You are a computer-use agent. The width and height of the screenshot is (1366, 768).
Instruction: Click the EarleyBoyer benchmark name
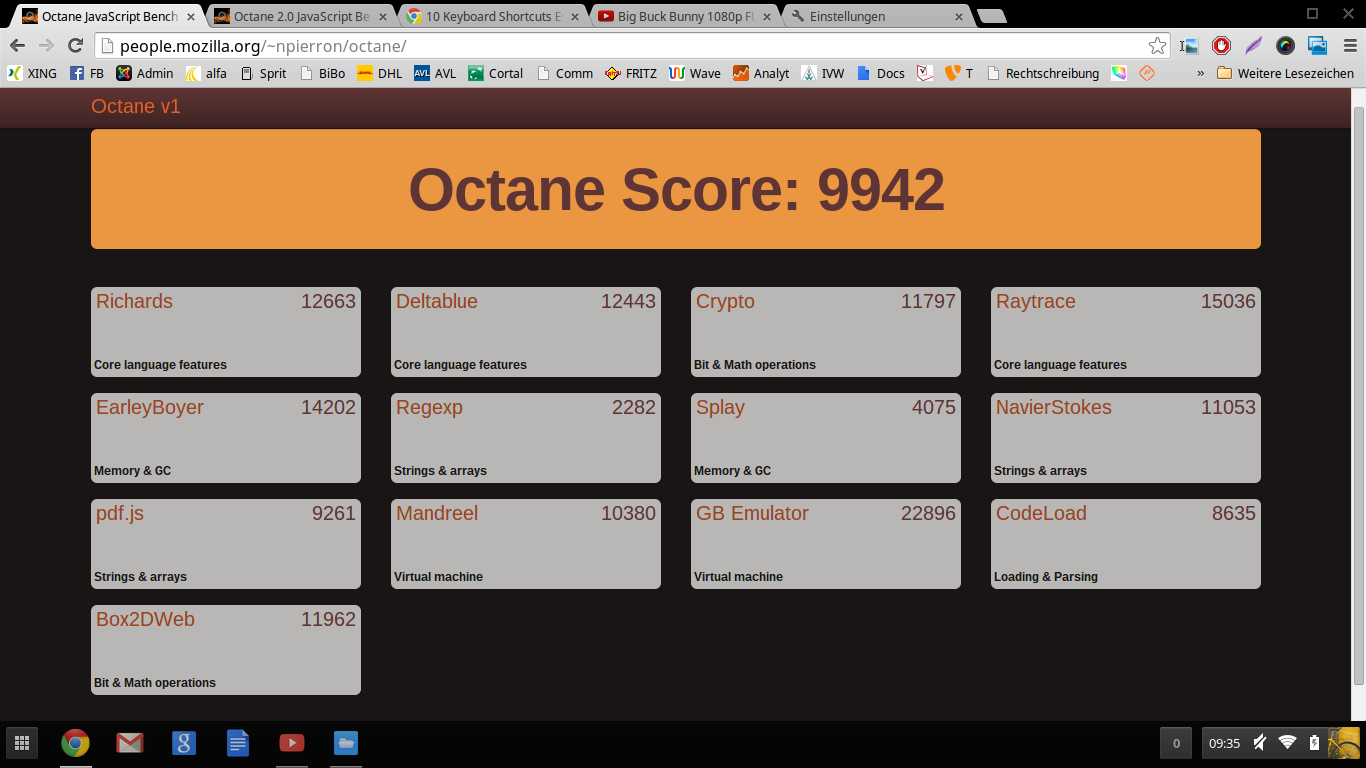[150, 407]
